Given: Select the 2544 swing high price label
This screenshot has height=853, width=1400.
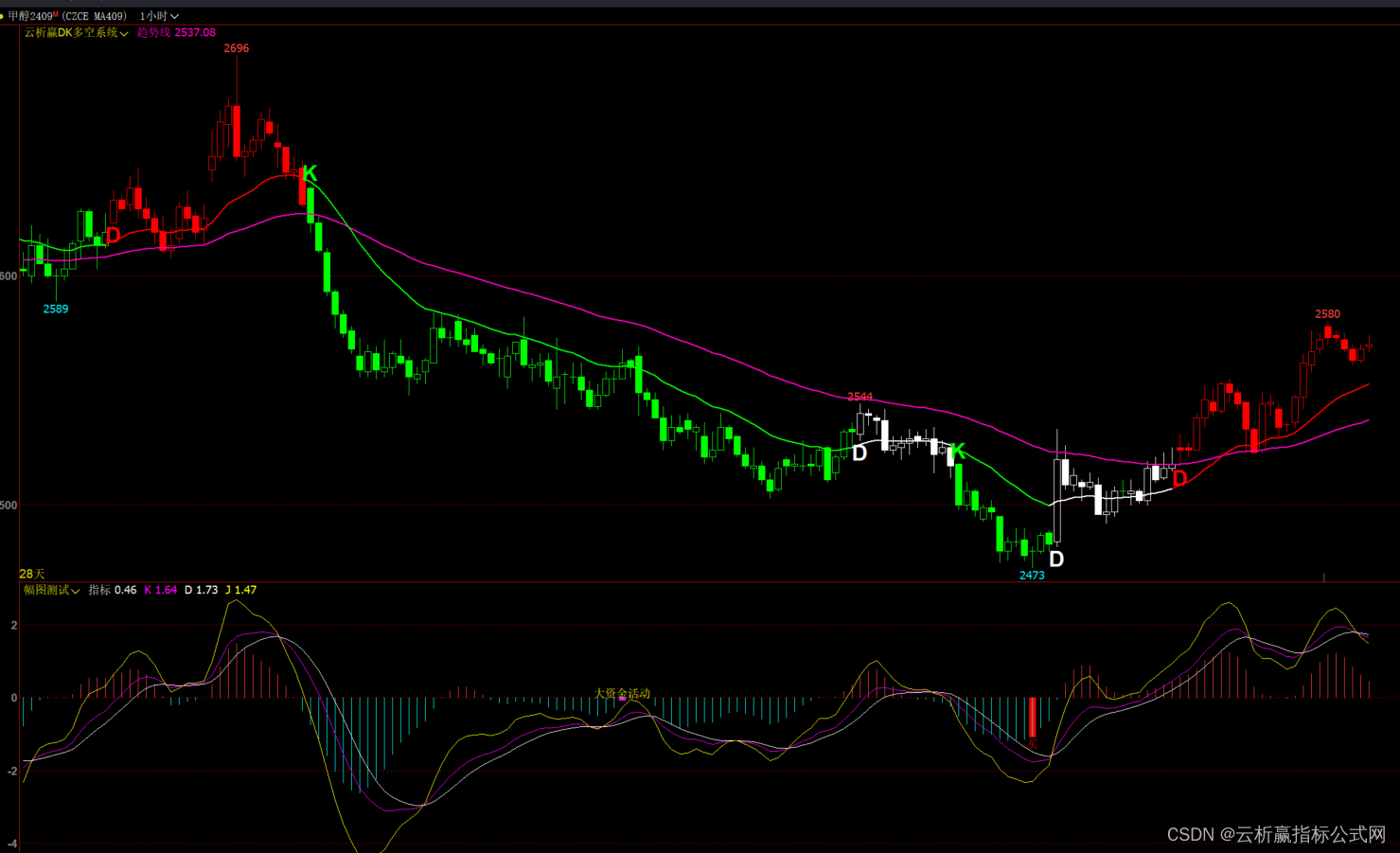Looking at the screenshot, I should coord(860,397).
